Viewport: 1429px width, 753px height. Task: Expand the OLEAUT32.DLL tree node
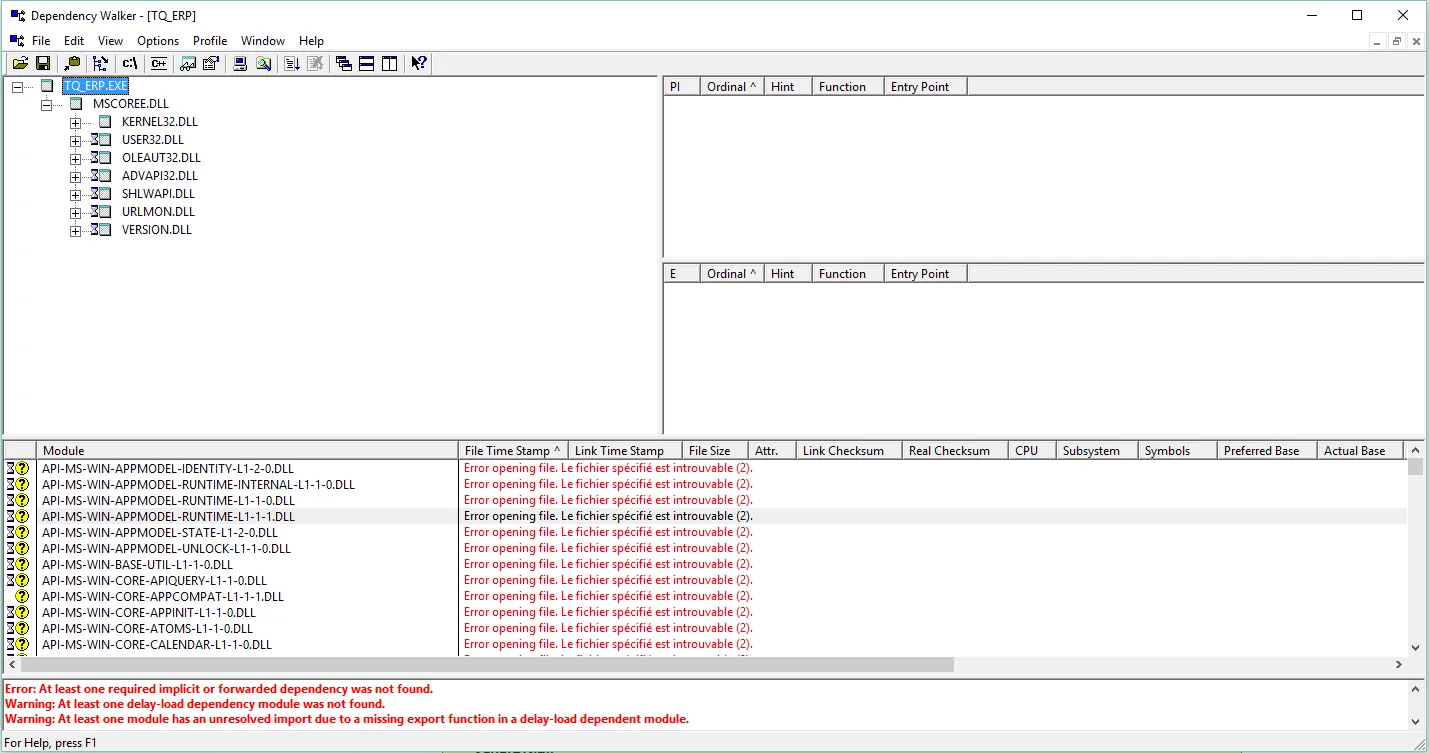75,159
